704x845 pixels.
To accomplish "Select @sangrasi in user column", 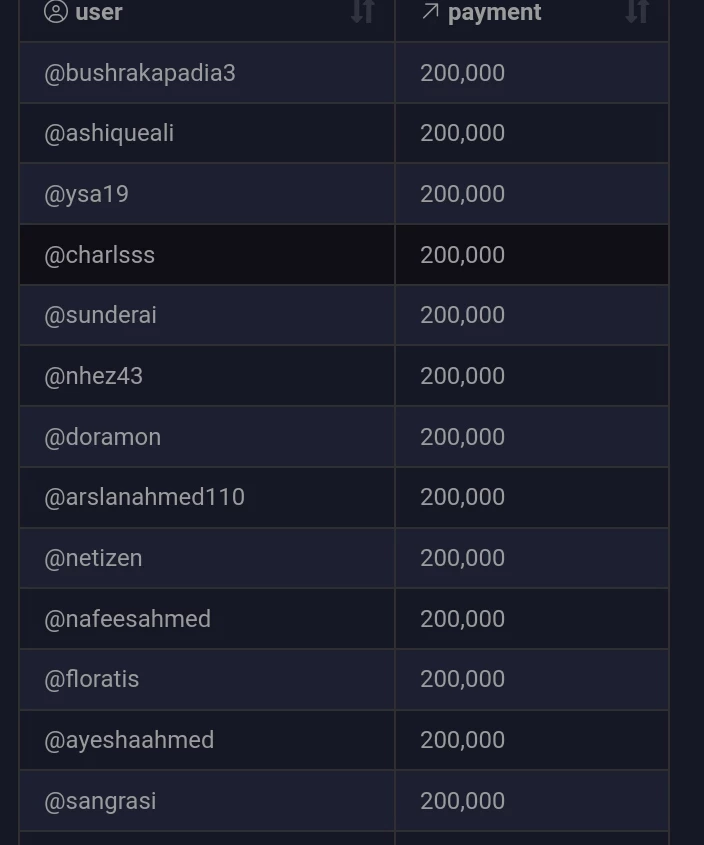I will tap(100, 801).
